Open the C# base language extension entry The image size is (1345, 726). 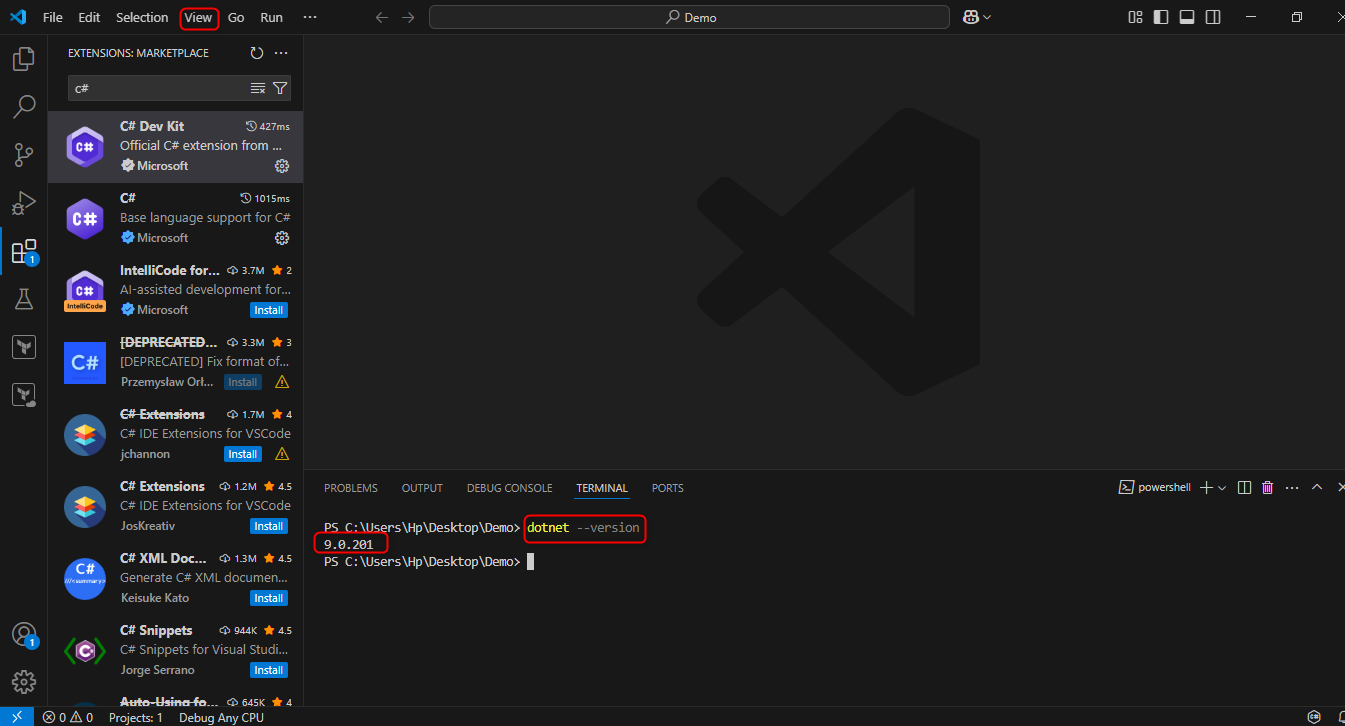175,218
